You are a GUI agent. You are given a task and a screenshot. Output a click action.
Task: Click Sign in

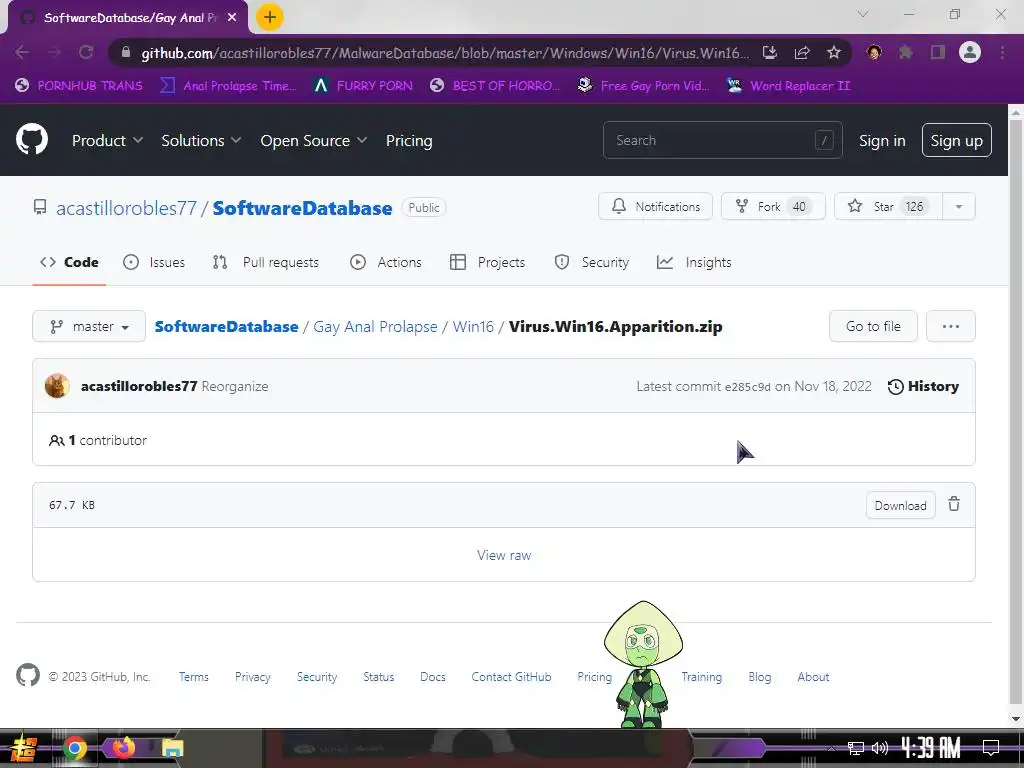[882, 140]
